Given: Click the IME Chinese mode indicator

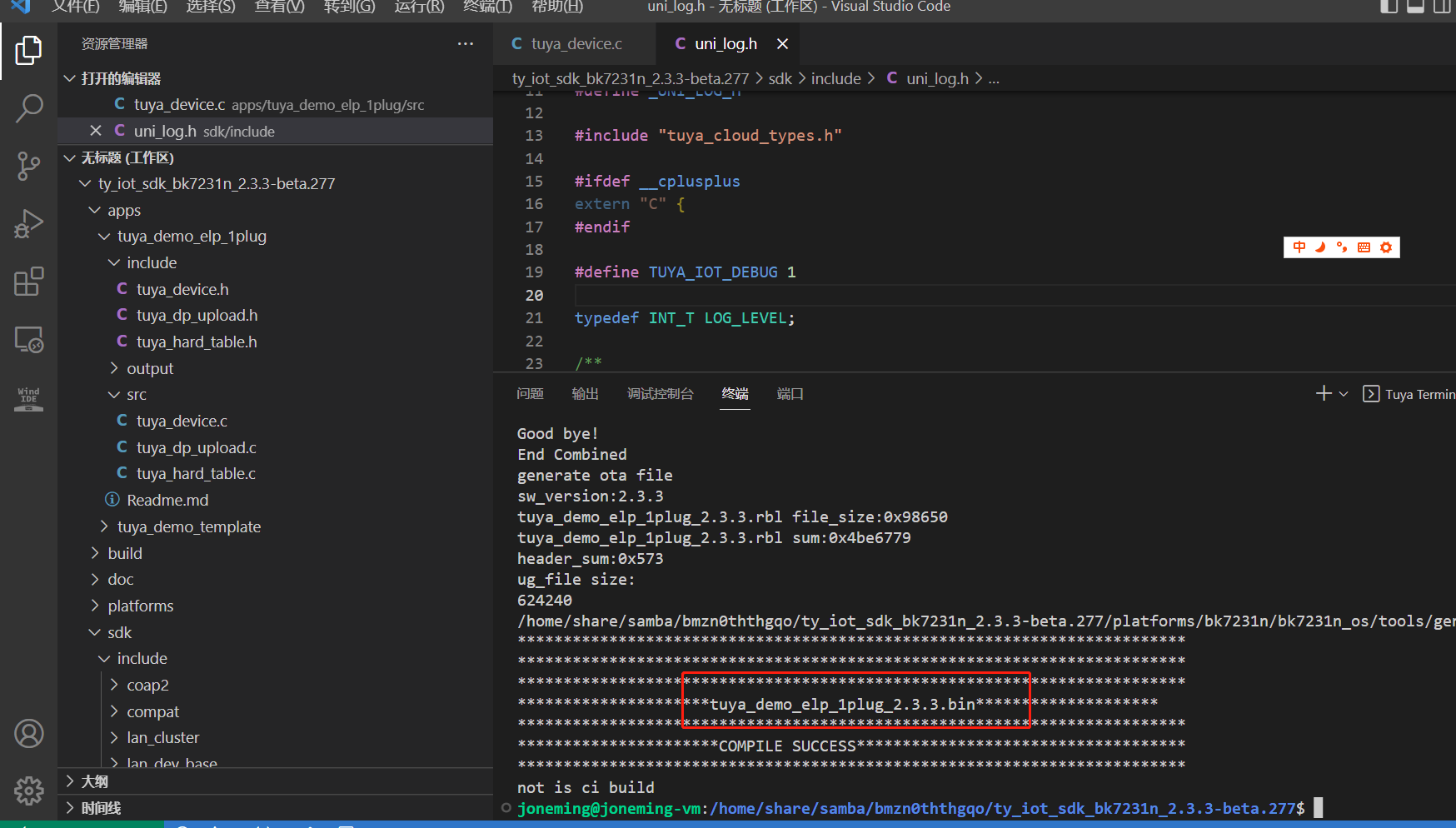Looking at the screenshot, I should pos(1299,247).
